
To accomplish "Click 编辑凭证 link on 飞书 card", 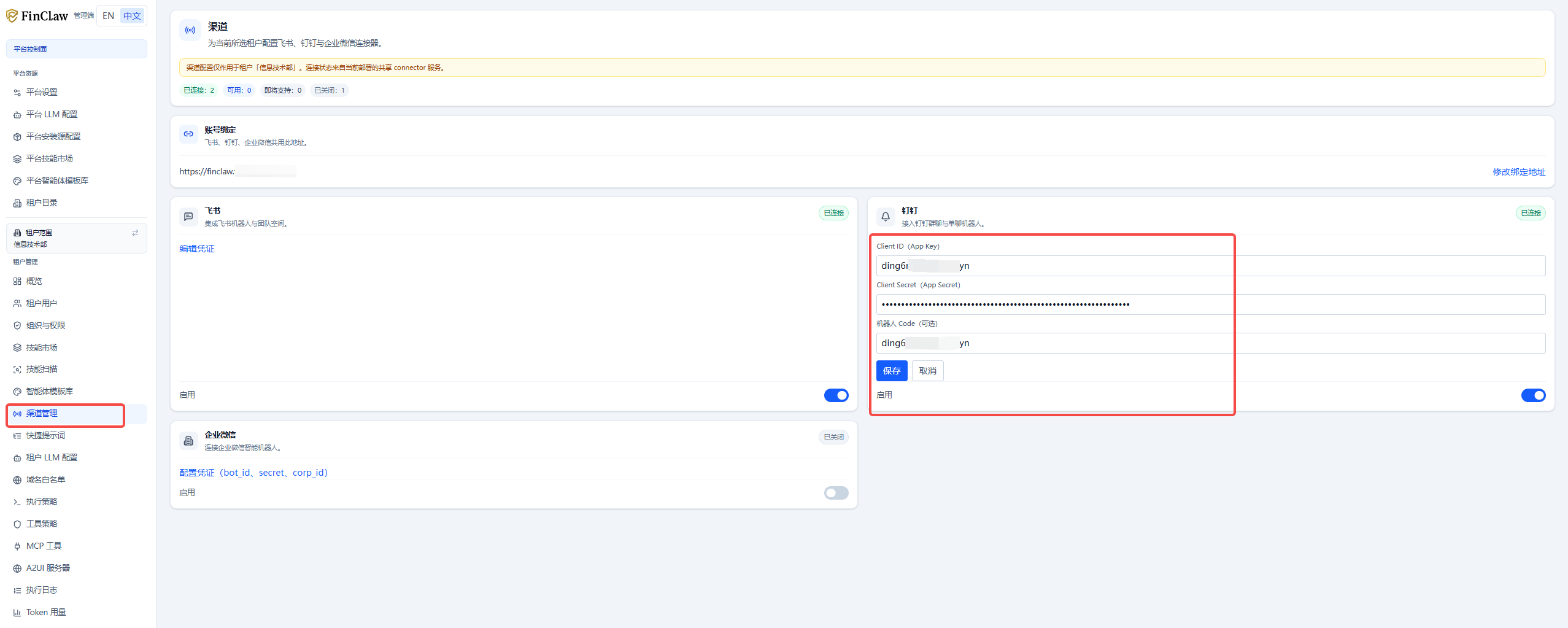I will pos(197,249).
